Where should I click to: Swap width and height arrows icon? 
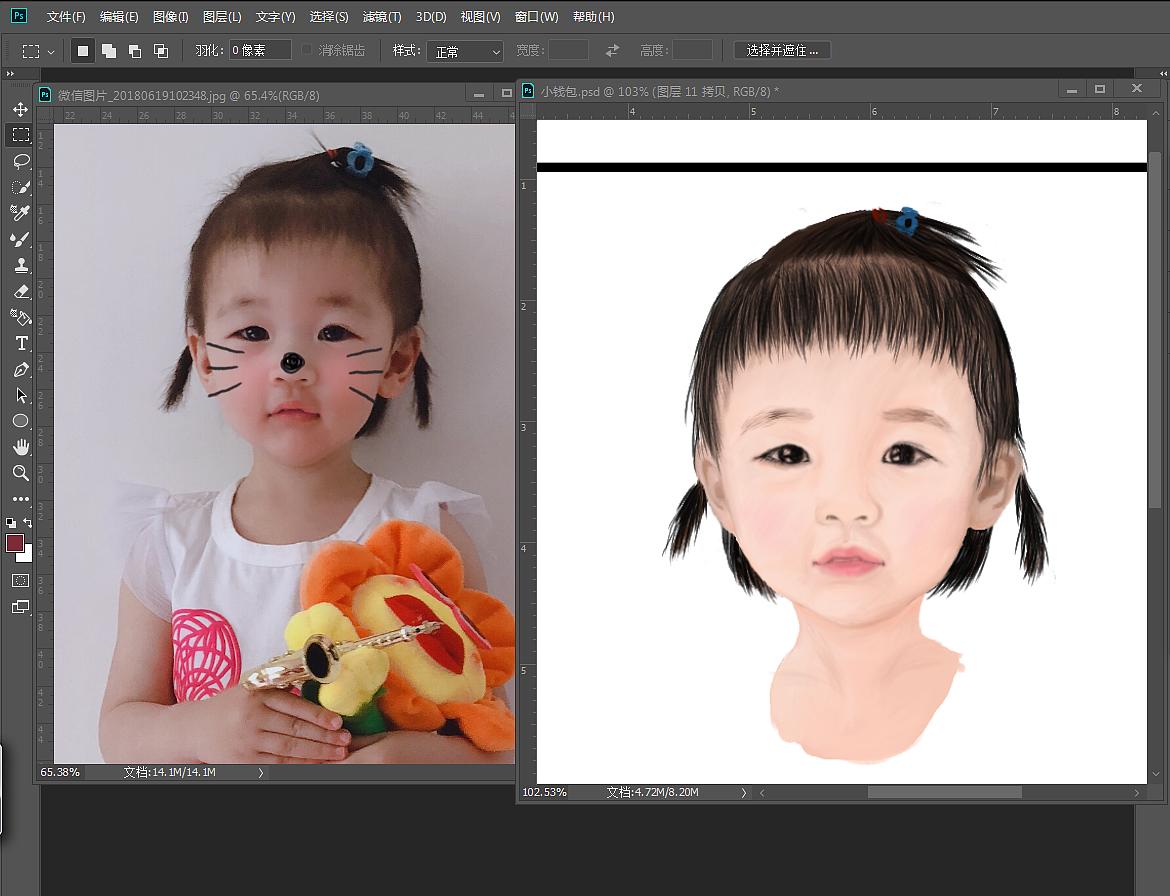(613, 50)
